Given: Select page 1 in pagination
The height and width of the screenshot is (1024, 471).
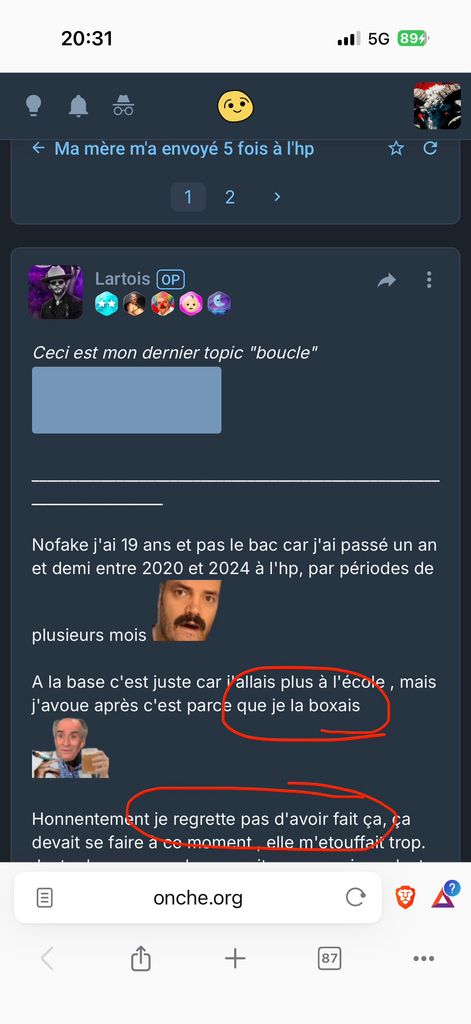Looking at the screenshot, I should point(188,197).
